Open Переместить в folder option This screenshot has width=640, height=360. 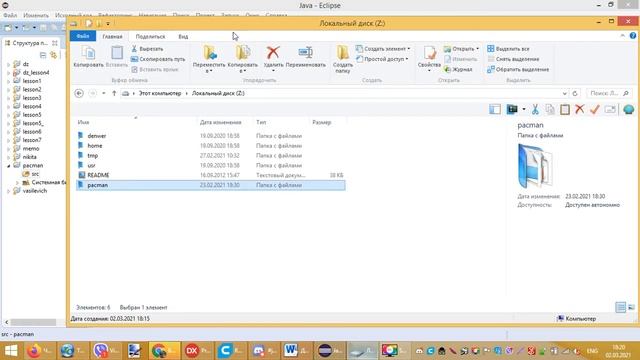pos(209,59)
